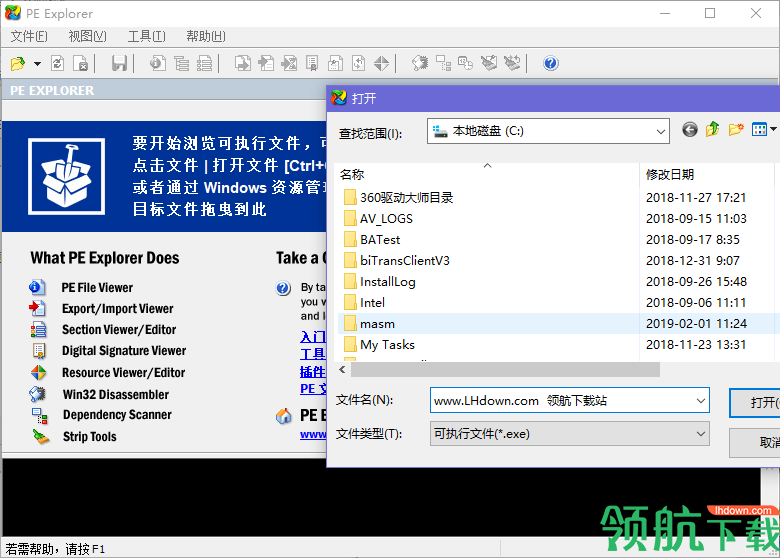This screenshot has width=780, height=558.
Task: Click Remove Relocations broom toolbar icon
Action: (x=489, y=63)
